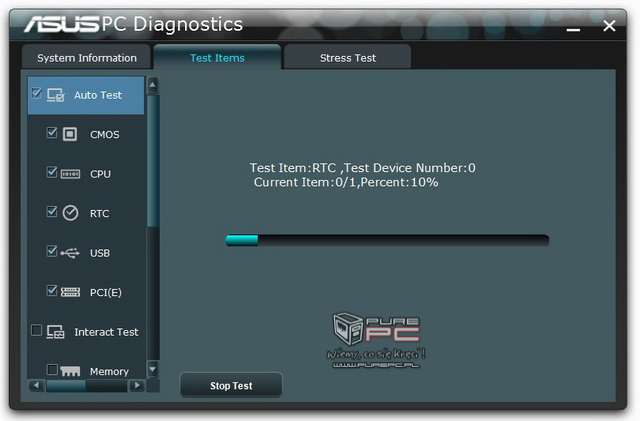Screen dimensions: 640x421
Task: Click the Memory module icon
Action: 70,371
